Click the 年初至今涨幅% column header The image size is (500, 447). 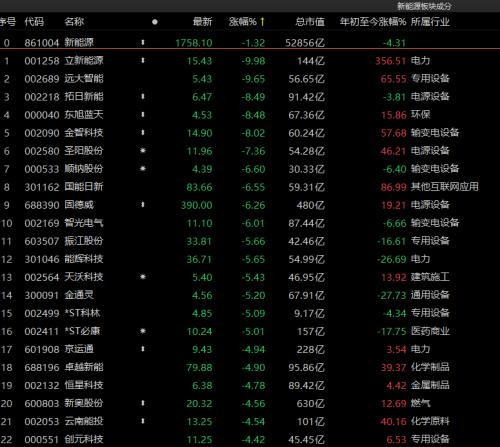tap(373, 22)
